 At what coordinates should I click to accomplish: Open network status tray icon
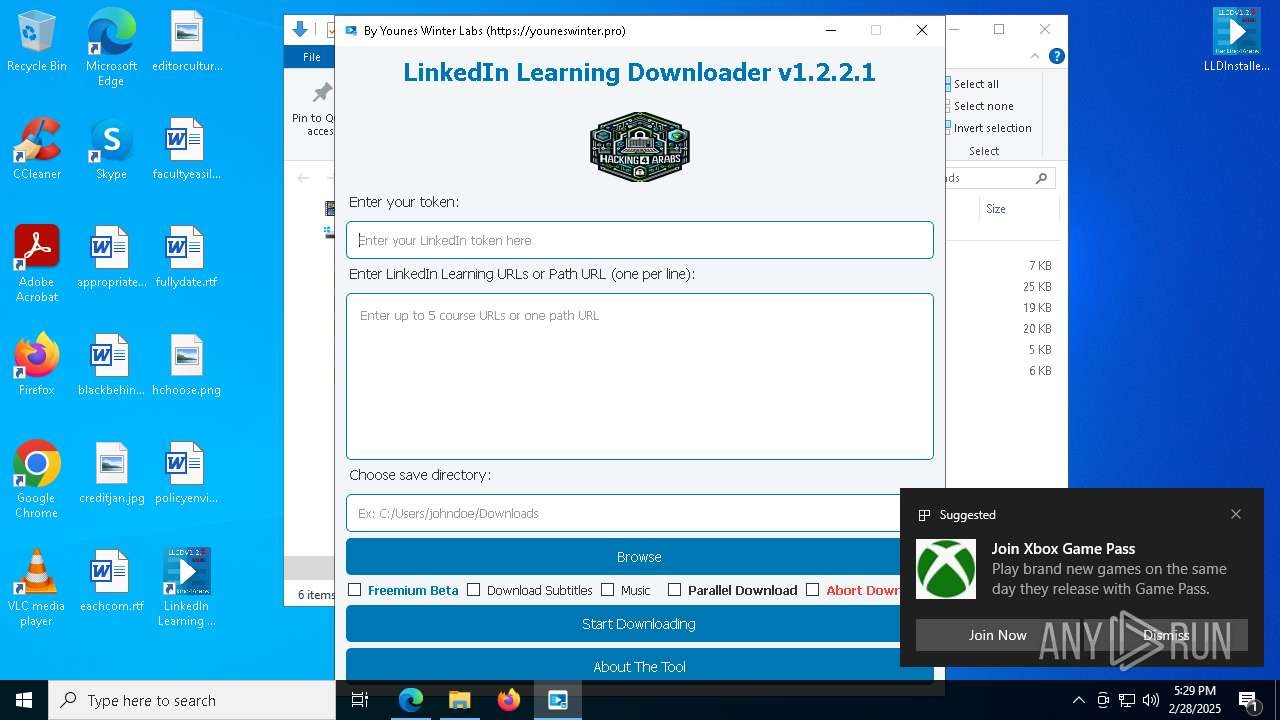[1127, 700]
